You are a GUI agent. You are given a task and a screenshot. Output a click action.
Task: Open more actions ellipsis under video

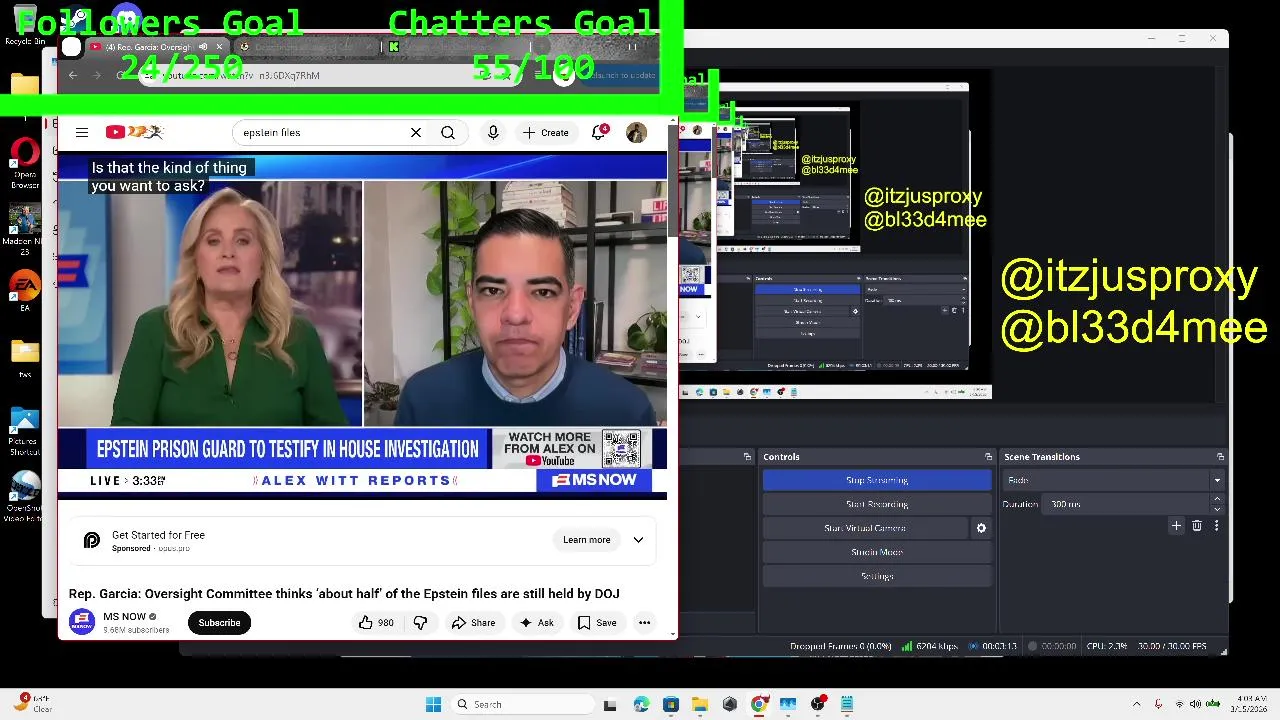pos(645,622)
